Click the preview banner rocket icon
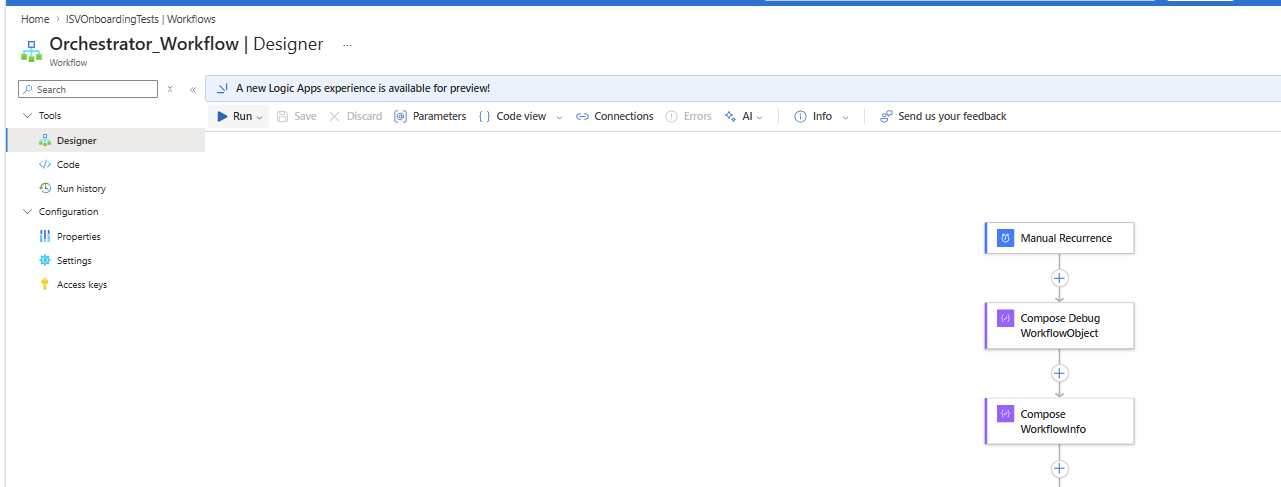The height and width of the screenshot is (487, 1281). click(x=222, y=88)
